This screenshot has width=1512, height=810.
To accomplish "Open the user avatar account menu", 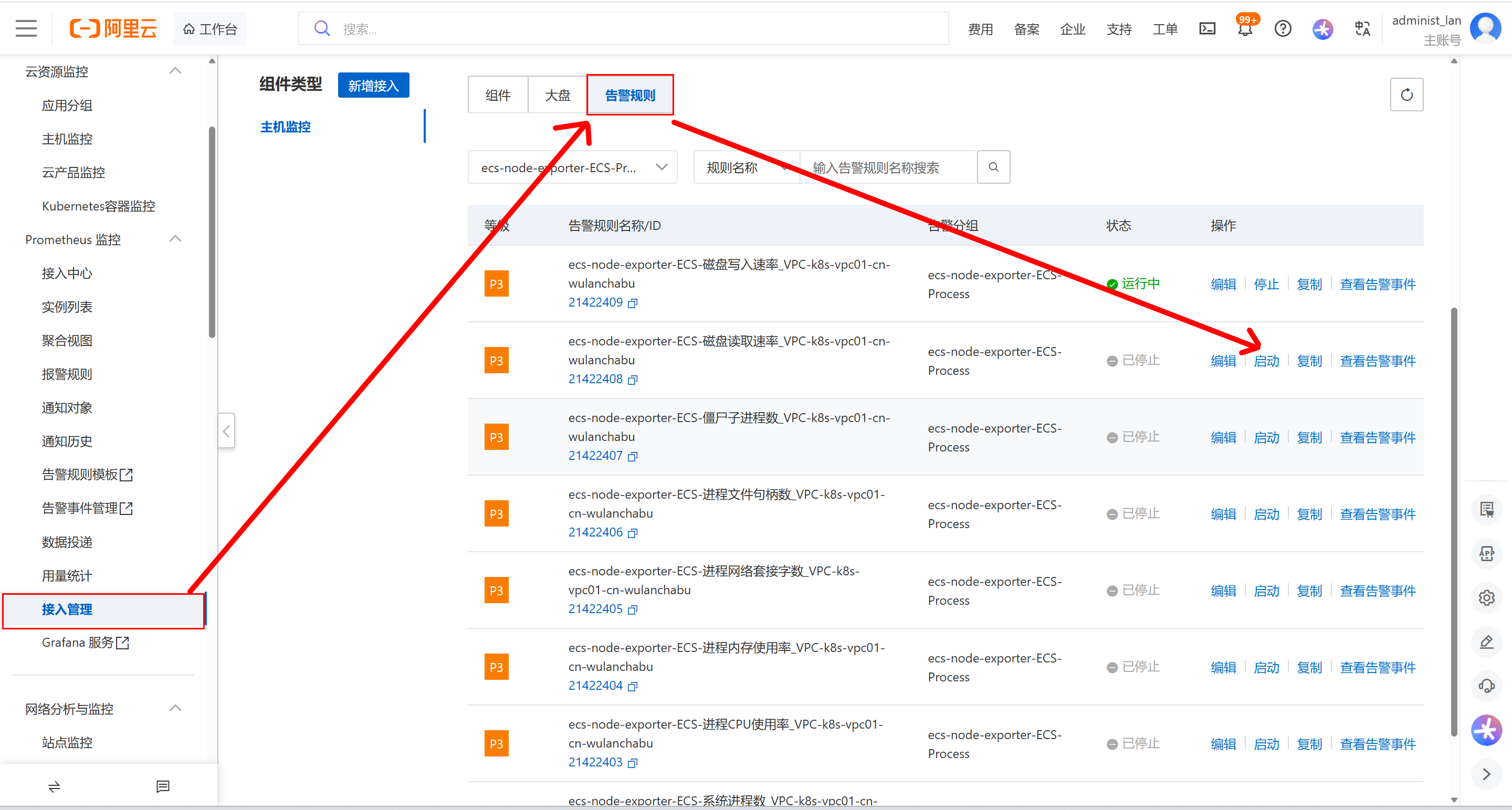I will pos(1485,28).
